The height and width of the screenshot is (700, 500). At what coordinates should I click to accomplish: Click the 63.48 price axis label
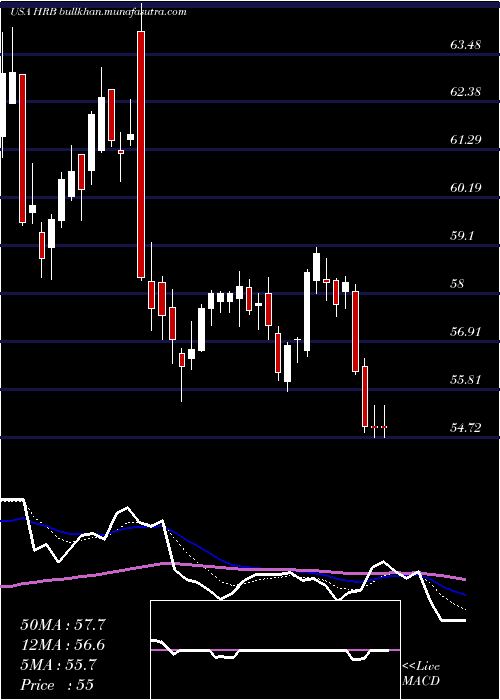point(466,45)
